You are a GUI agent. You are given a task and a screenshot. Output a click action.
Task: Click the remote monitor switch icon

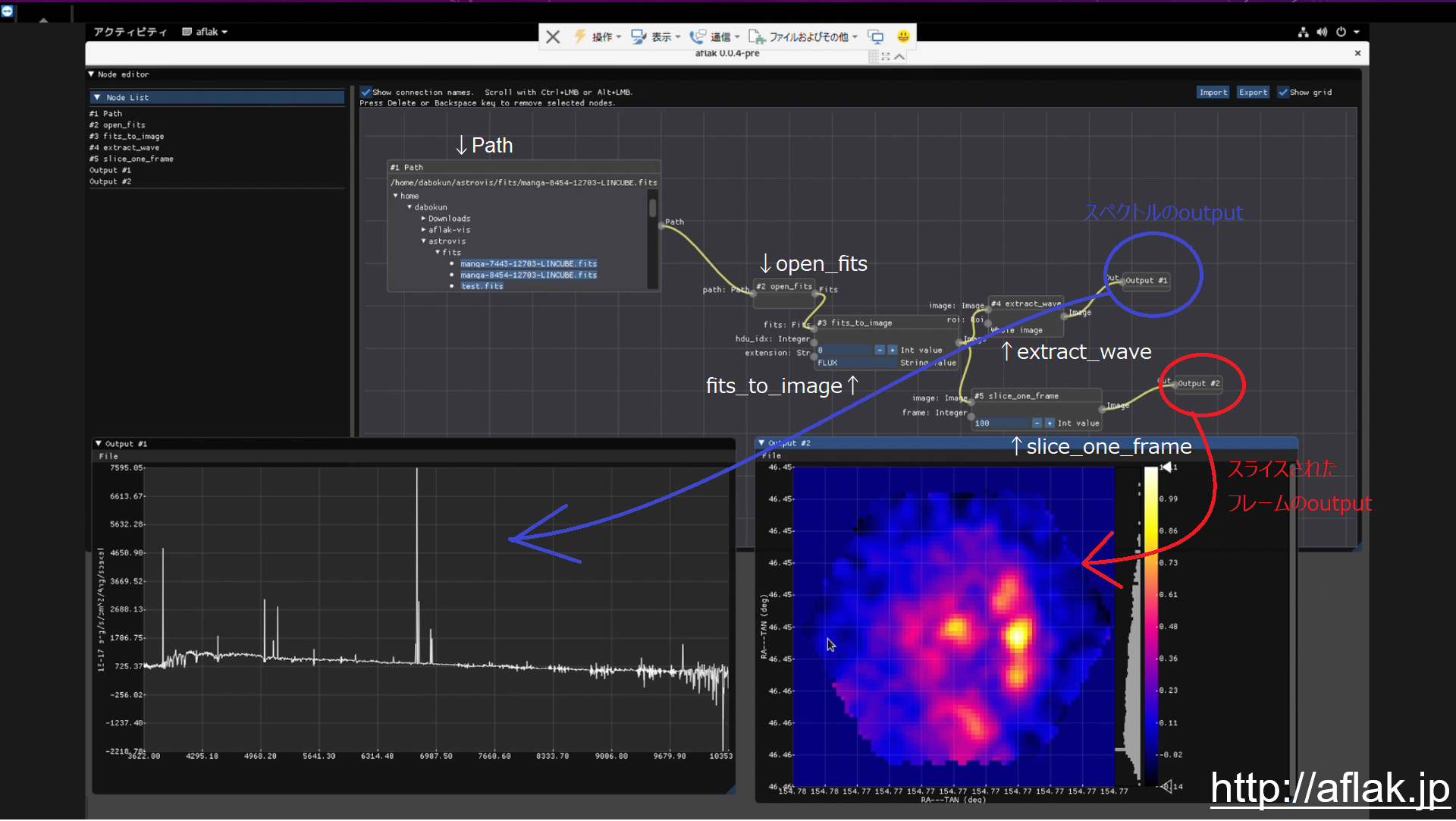[x=876, y=36]
